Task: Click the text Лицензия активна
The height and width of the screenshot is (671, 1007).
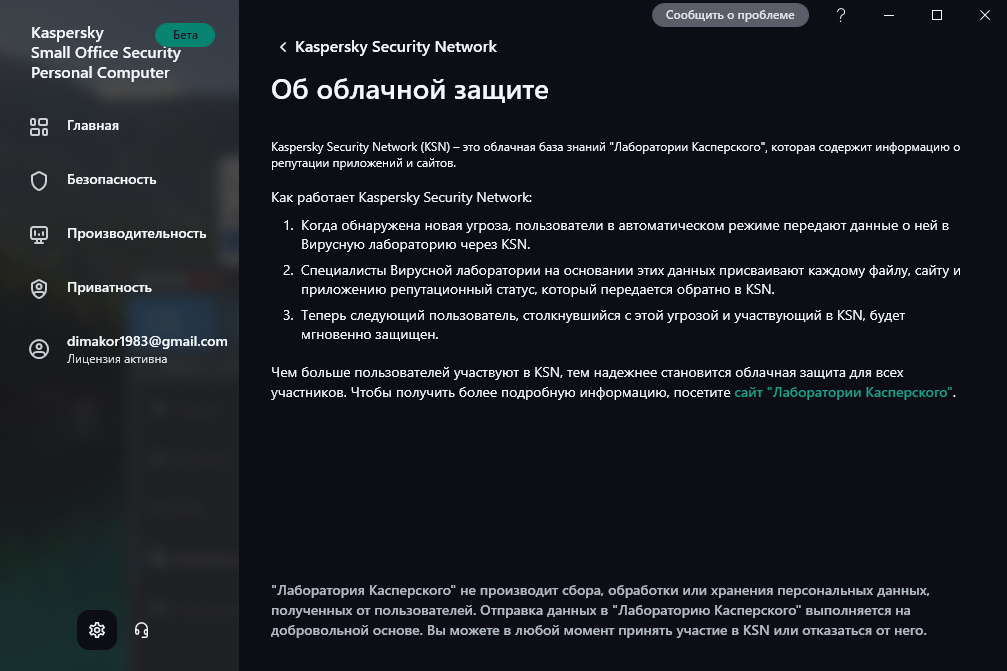Action: point(117,359)
